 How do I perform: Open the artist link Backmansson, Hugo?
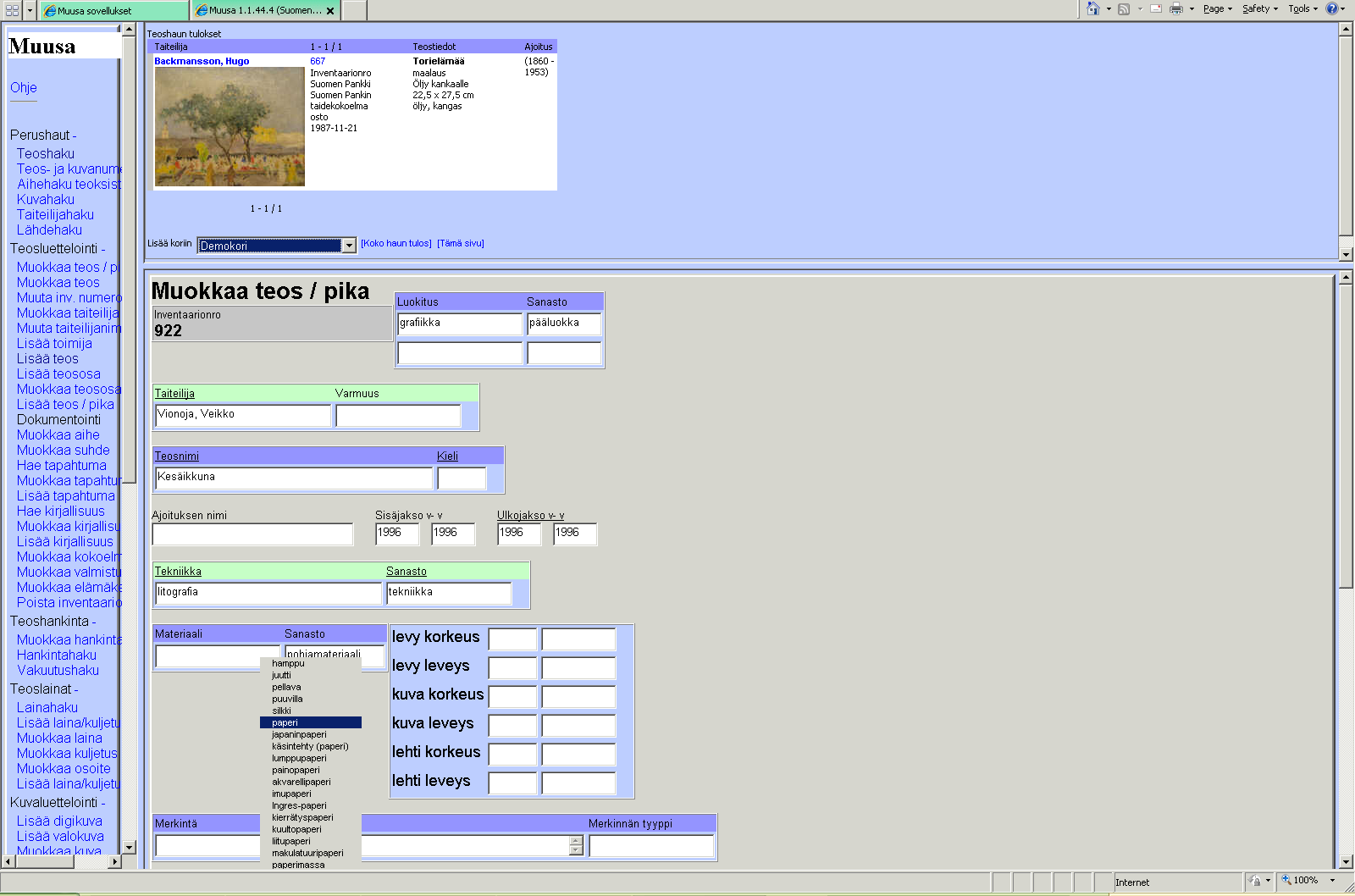click(202, 61)
